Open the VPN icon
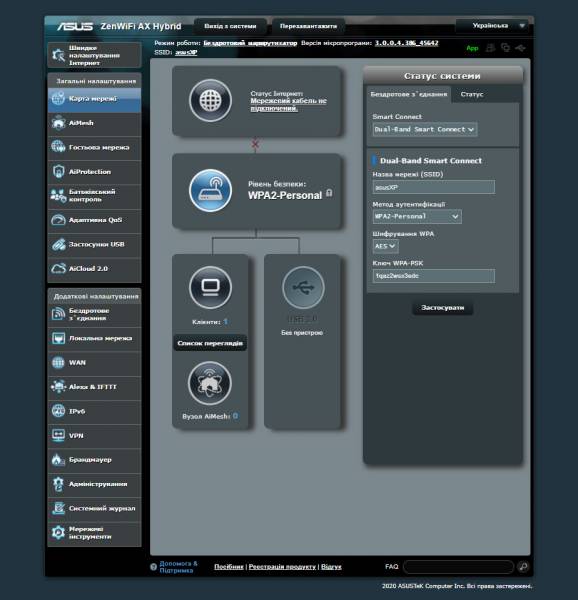Image resolution: width=578 pixels, height=600 pixels. [x=59, y=435]
